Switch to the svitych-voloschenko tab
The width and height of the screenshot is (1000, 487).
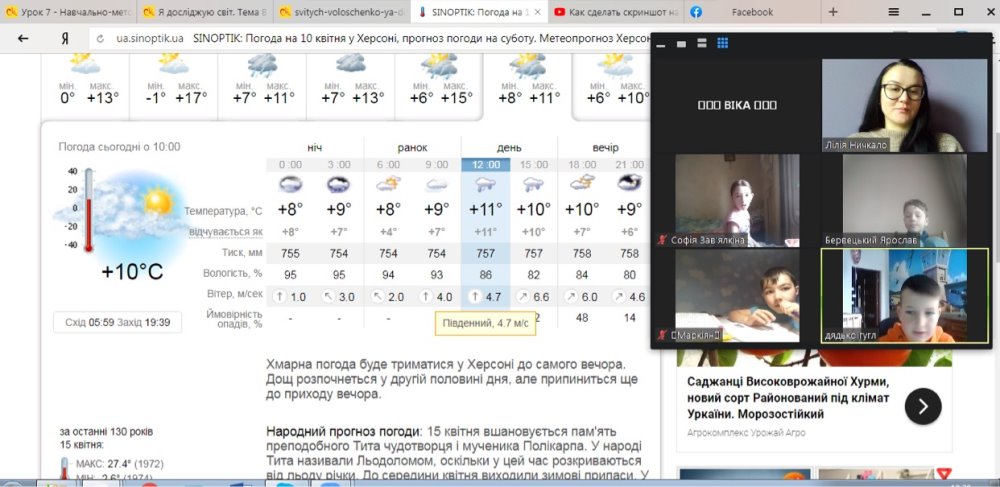[x=342, y=11]
